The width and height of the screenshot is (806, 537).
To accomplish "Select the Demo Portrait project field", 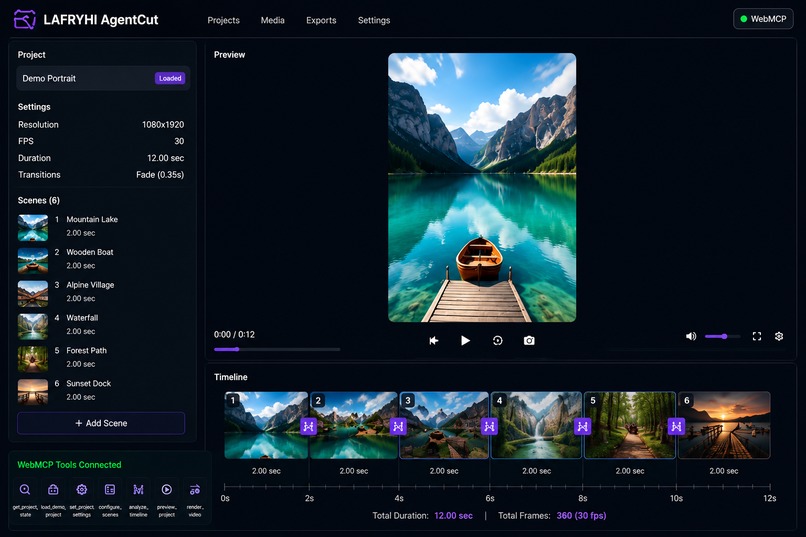I will pyautogui.click(x=103, y=78).
